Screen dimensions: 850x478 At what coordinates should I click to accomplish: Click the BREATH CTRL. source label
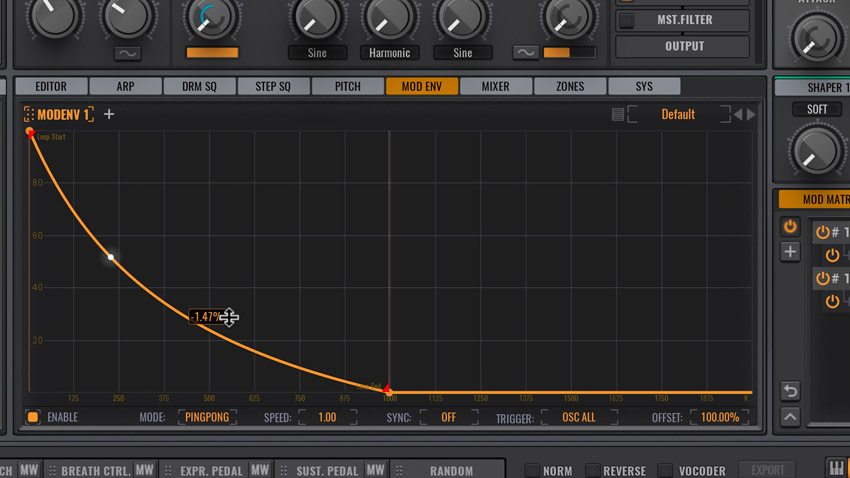click(96, 470)
